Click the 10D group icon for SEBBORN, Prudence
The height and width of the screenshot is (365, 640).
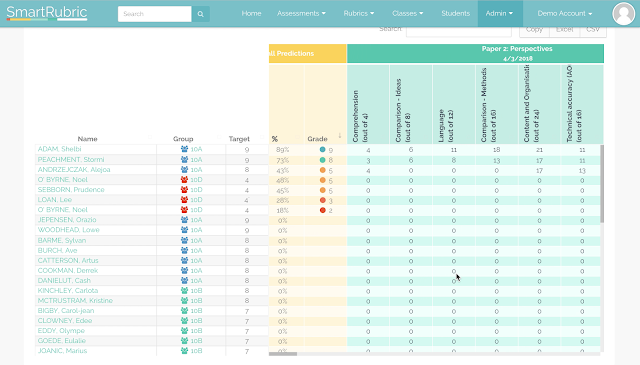click(184, 190)
